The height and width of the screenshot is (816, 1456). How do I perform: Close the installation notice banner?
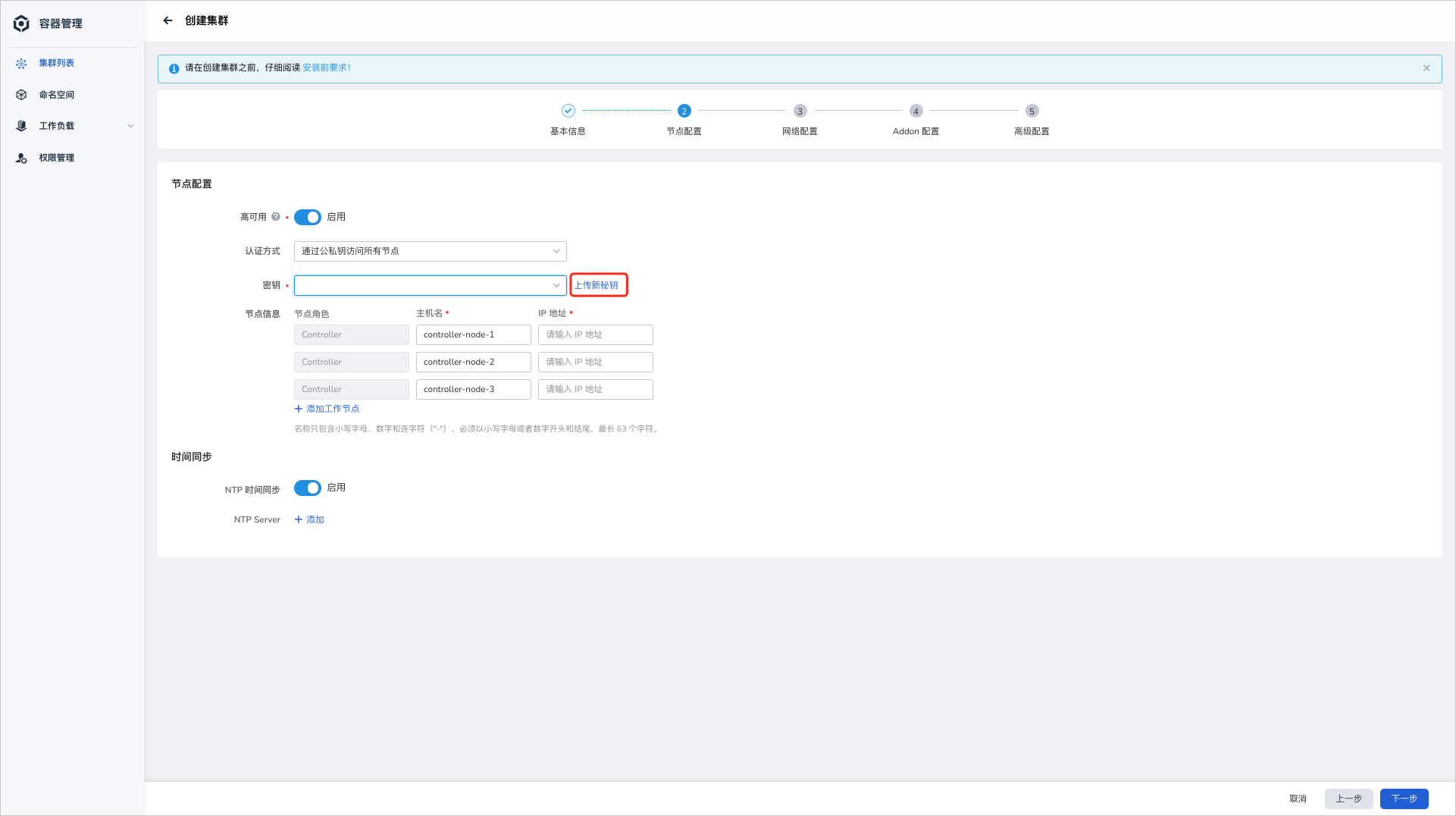click(x=1426, y=68)
